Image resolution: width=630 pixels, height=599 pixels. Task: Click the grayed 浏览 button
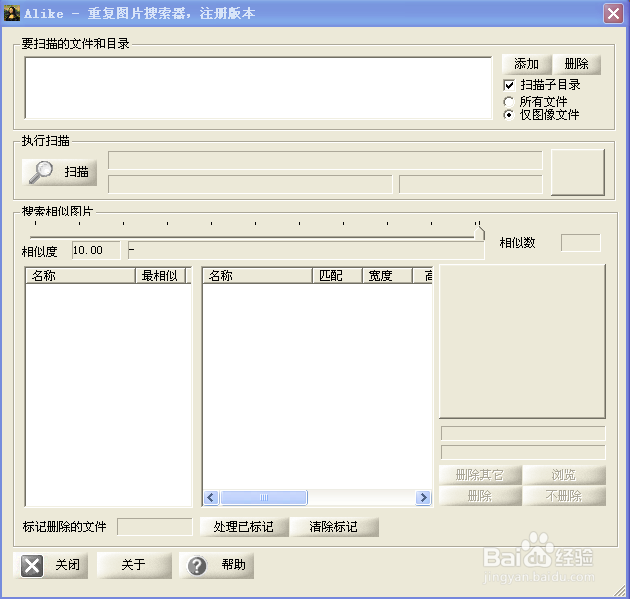564,475
